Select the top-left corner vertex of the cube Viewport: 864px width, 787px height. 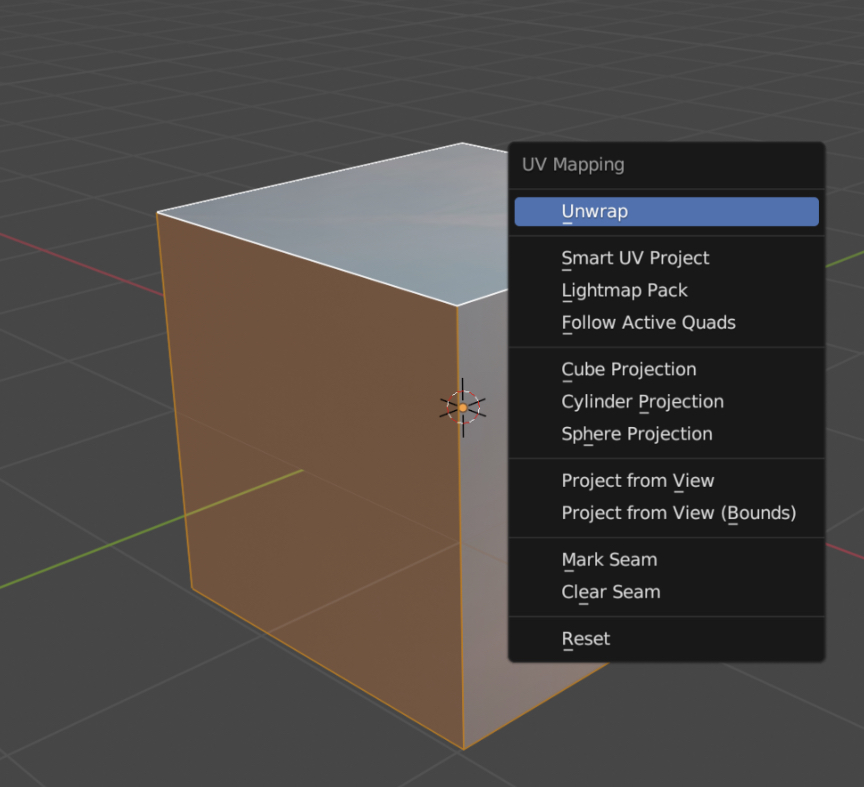tap(158, 212)
